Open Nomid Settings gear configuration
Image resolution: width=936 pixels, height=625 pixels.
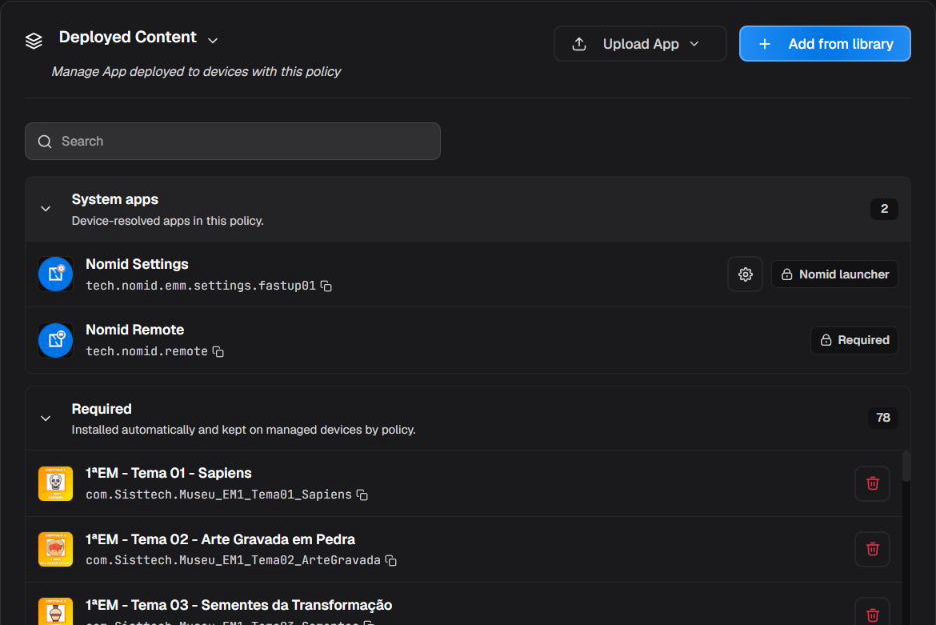click(x=745, y=274)
